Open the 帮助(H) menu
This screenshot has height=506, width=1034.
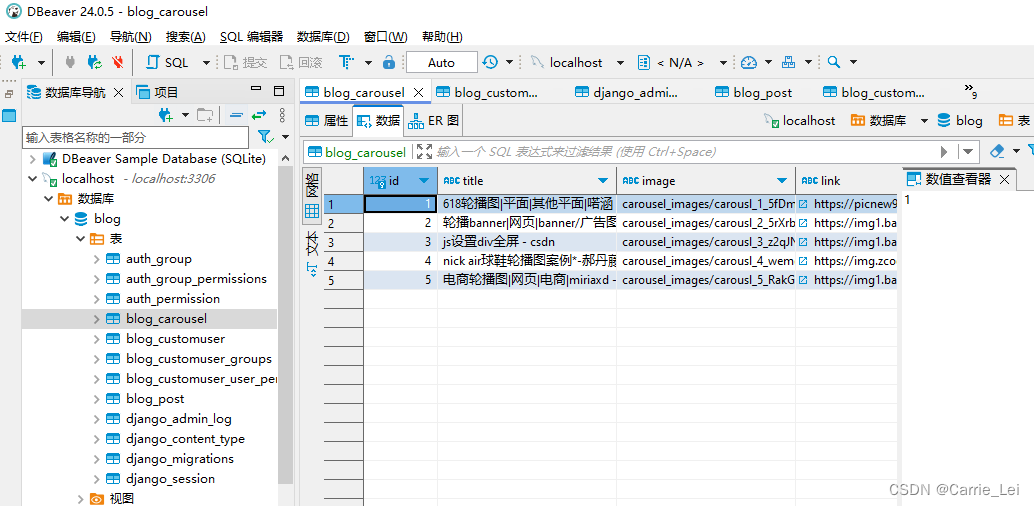click(x=442, y=37)
